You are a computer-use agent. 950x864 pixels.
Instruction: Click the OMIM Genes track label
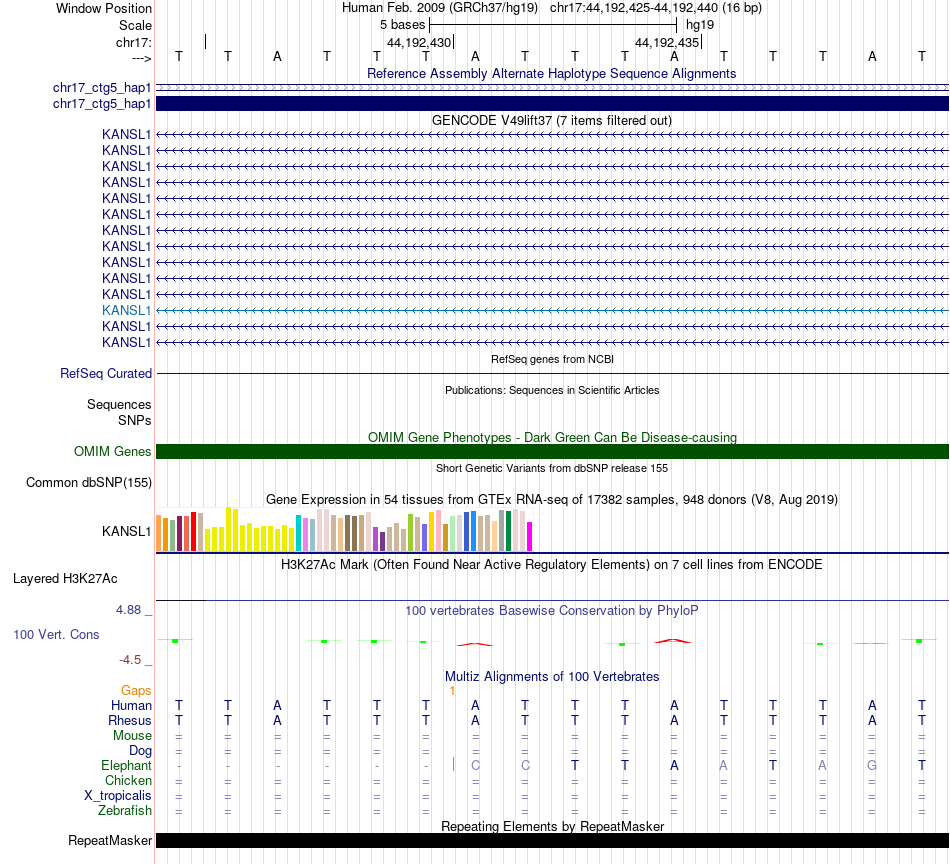coord(112,451)
